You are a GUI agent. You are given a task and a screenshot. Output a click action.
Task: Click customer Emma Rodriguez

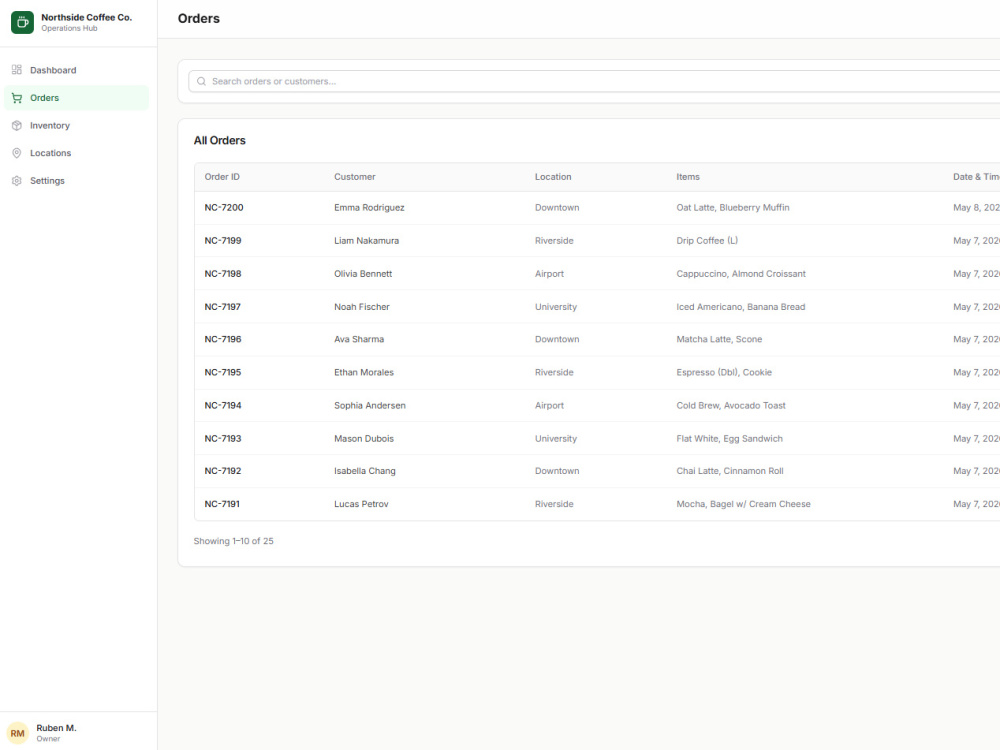[369, 207]
